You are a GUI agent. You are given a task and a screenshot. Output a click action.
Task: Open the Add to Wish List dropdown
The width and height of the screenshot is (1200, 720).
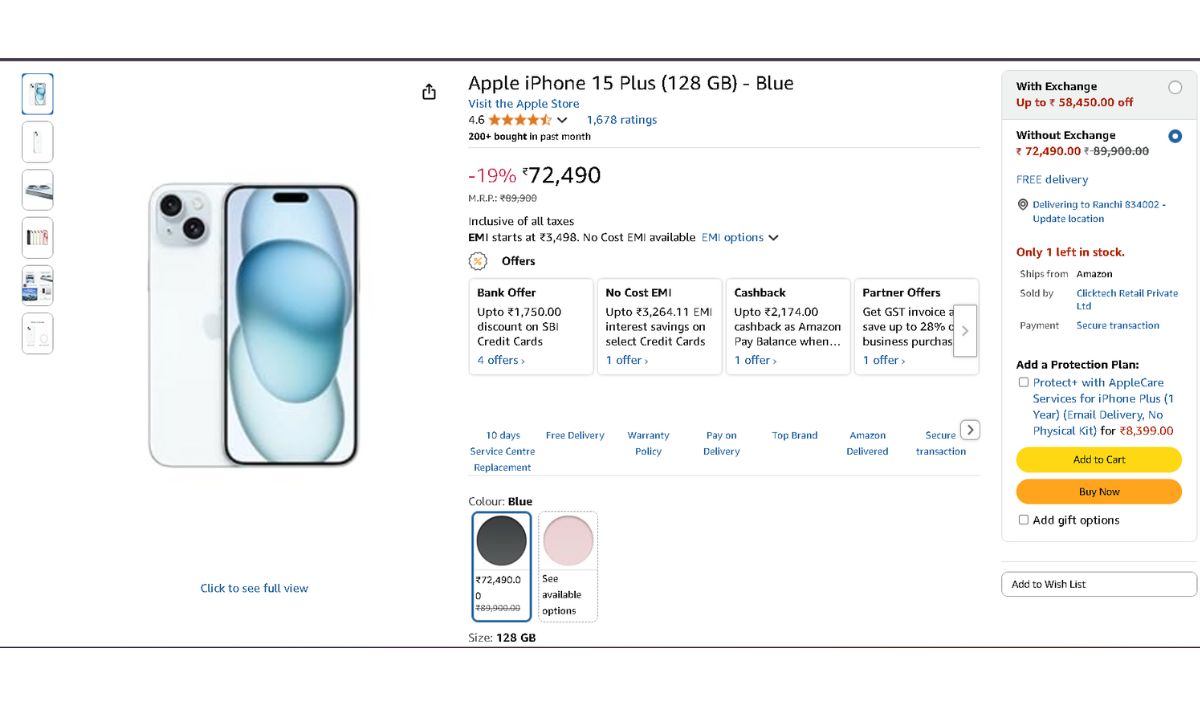point(1098,584)
